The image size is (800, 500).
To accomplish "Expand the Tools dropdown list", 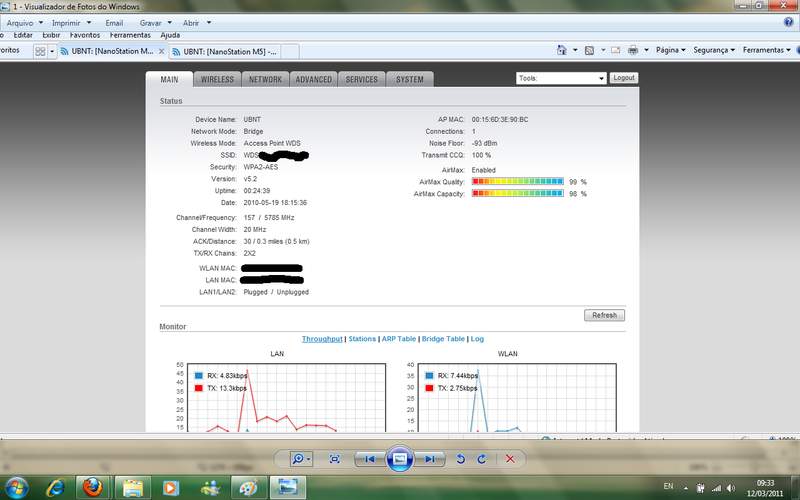I will 561,78.
